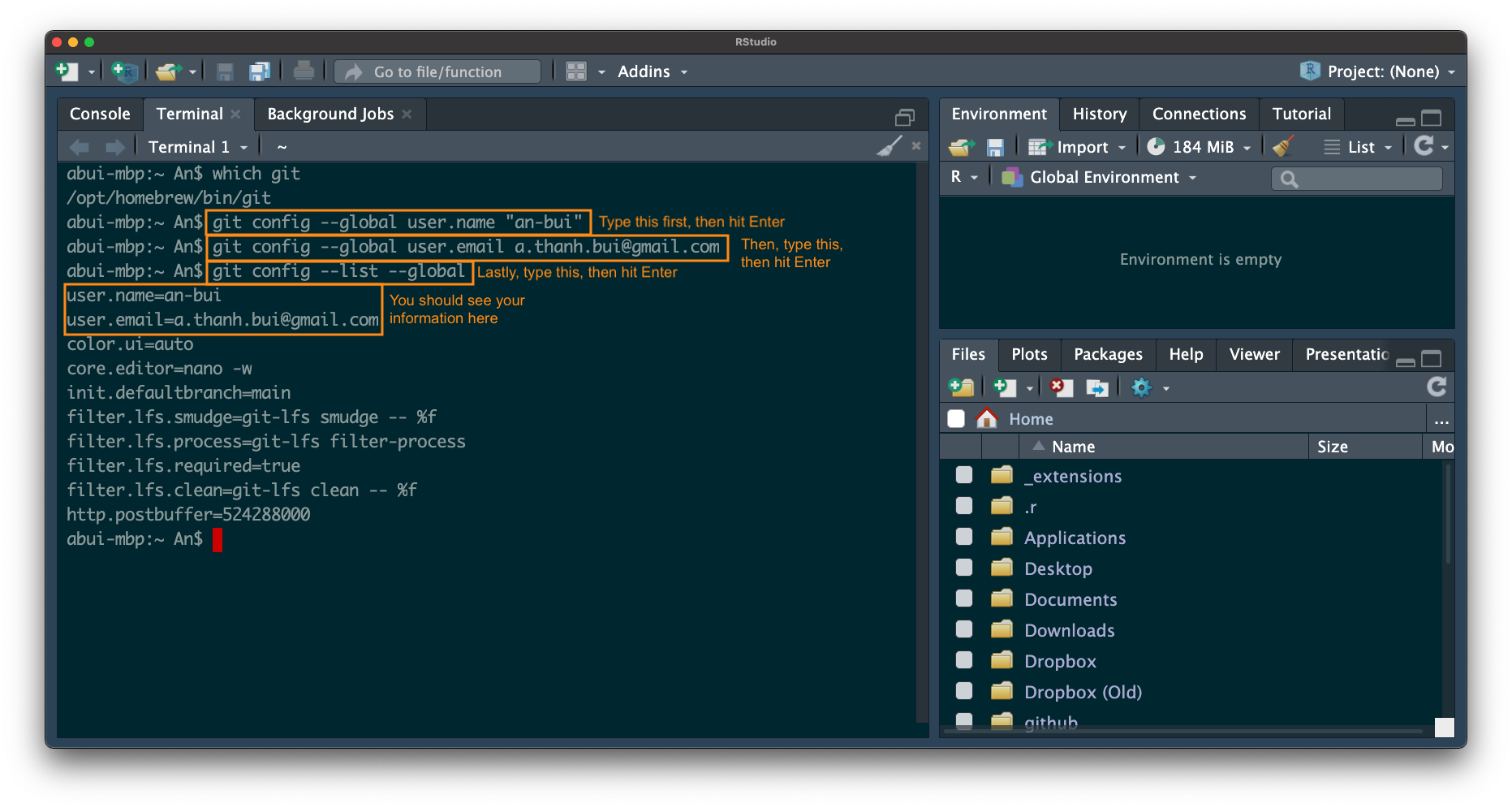Toggle the select-all checkbox beside Home
Screen dimensions: 1512x808
point(956,418)
